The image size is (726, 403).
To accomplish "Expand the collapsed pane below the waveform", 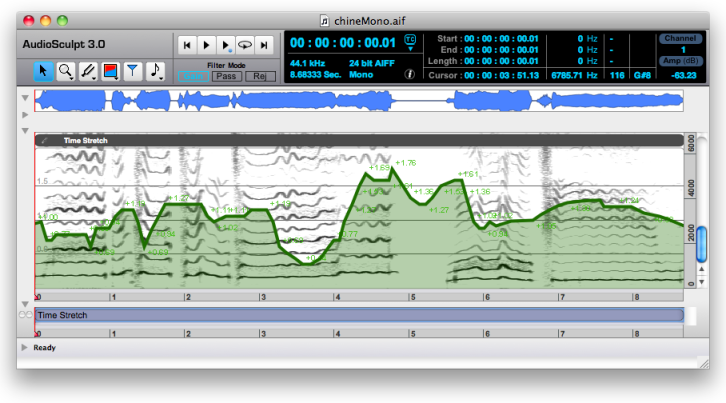I will [25, 114].
